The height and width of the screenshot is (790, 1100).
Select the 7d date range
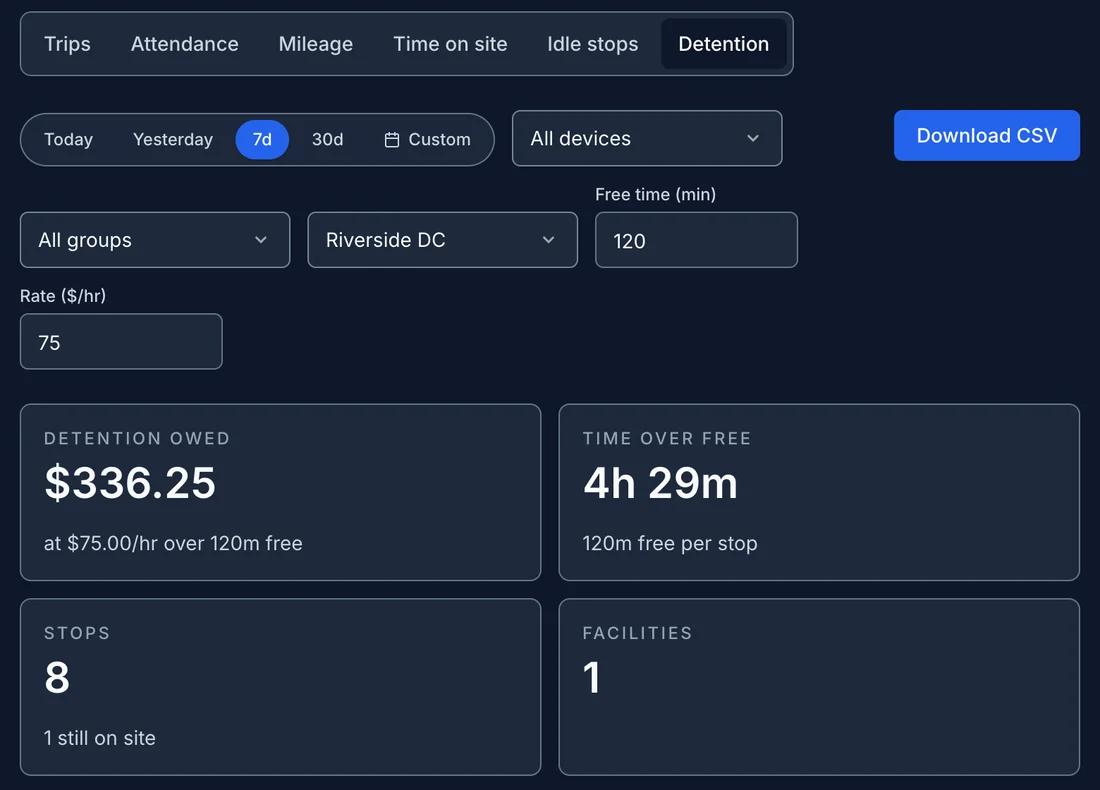[x=262, y=140]
